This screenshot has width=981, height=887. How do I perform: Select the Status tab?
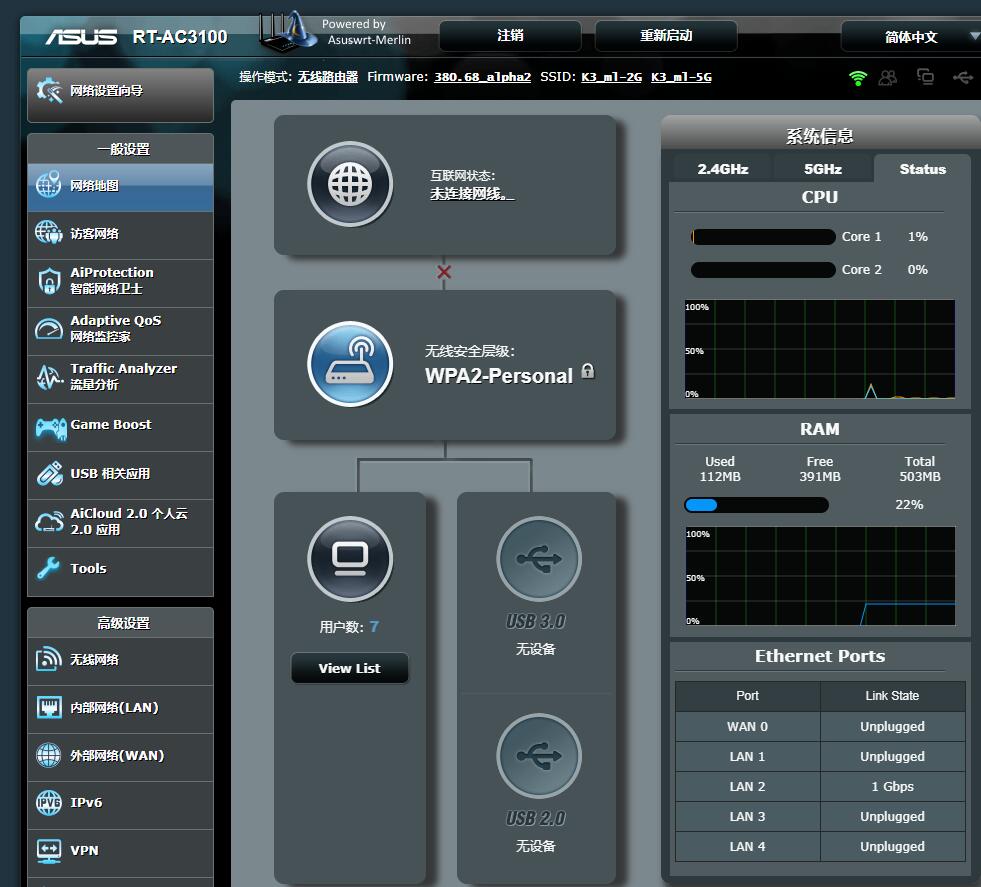coord(922,169)
